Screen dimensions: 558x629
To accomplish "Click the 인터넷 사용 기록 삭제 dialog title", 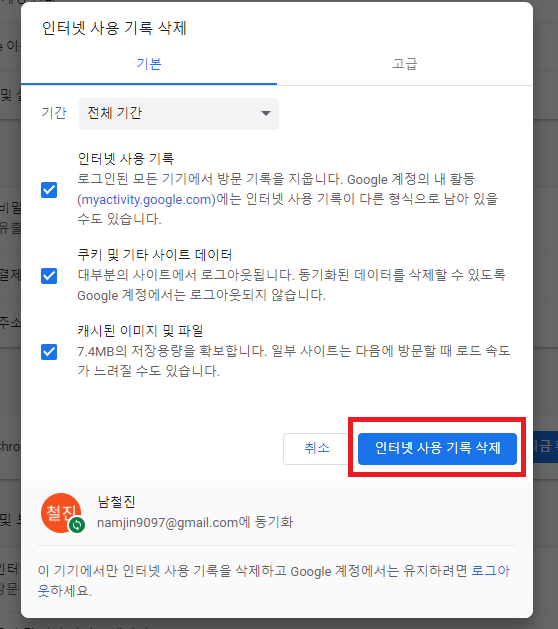I will tap(114, 28).
